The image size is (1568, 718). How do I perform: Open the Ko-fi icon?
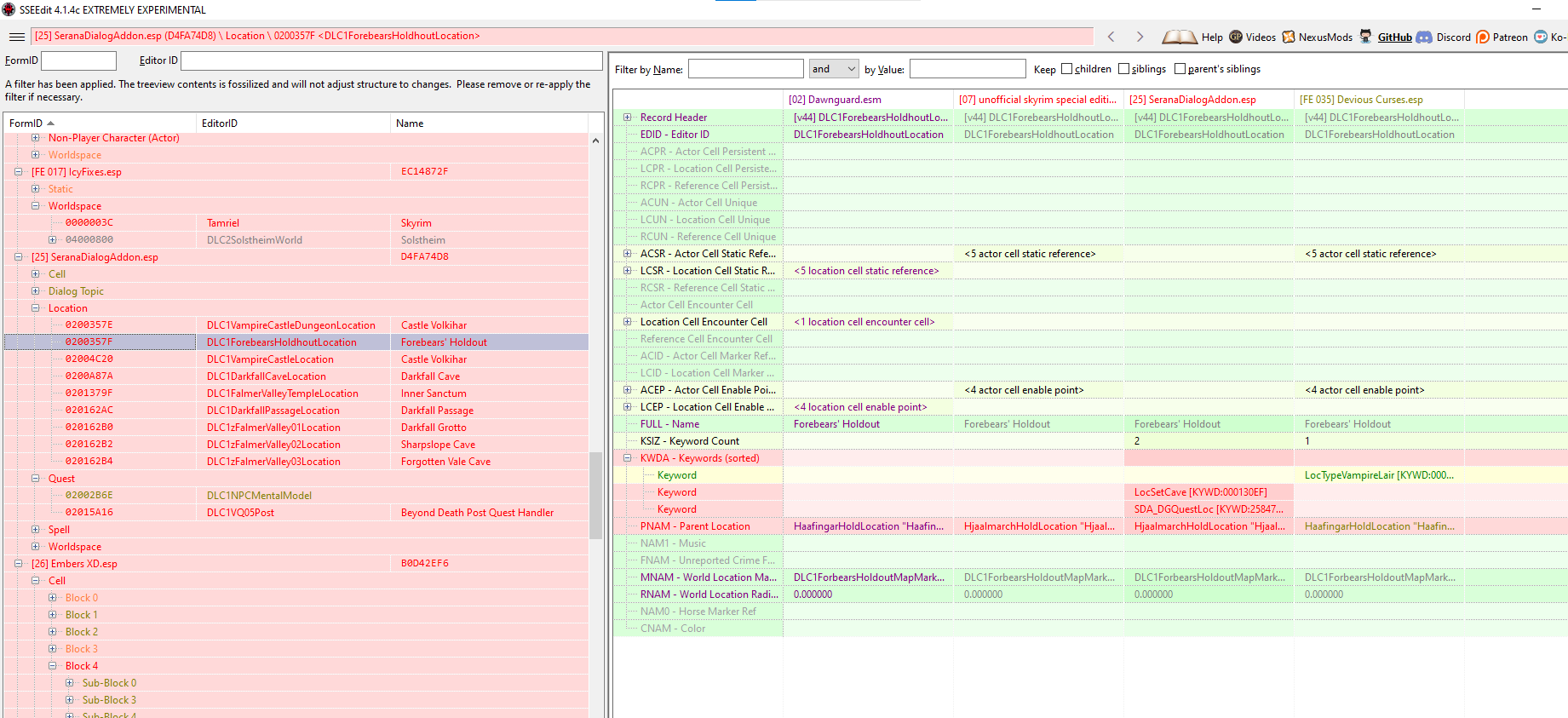click(1541, 37)
